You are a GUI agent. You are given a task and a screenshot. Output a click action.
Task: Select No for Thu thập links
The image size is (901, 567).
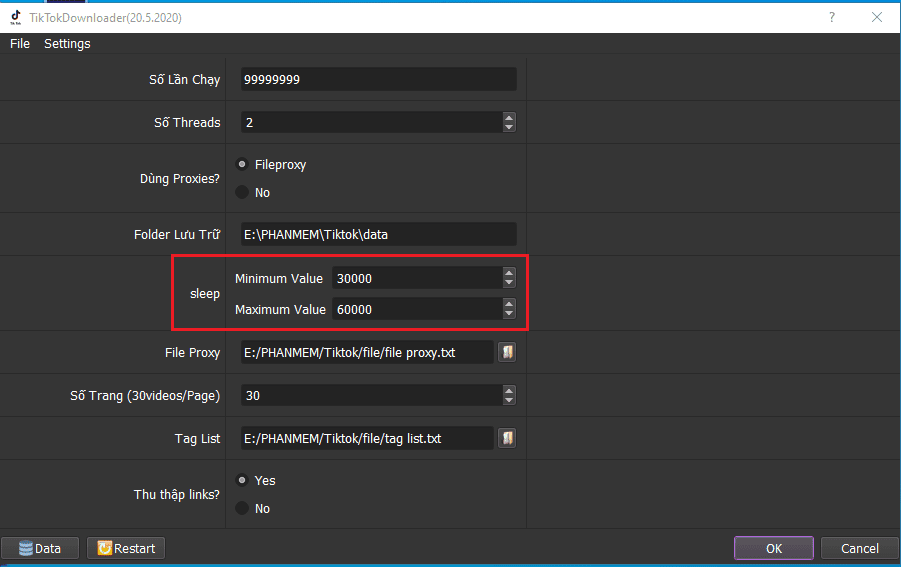[x=242, y=508]
